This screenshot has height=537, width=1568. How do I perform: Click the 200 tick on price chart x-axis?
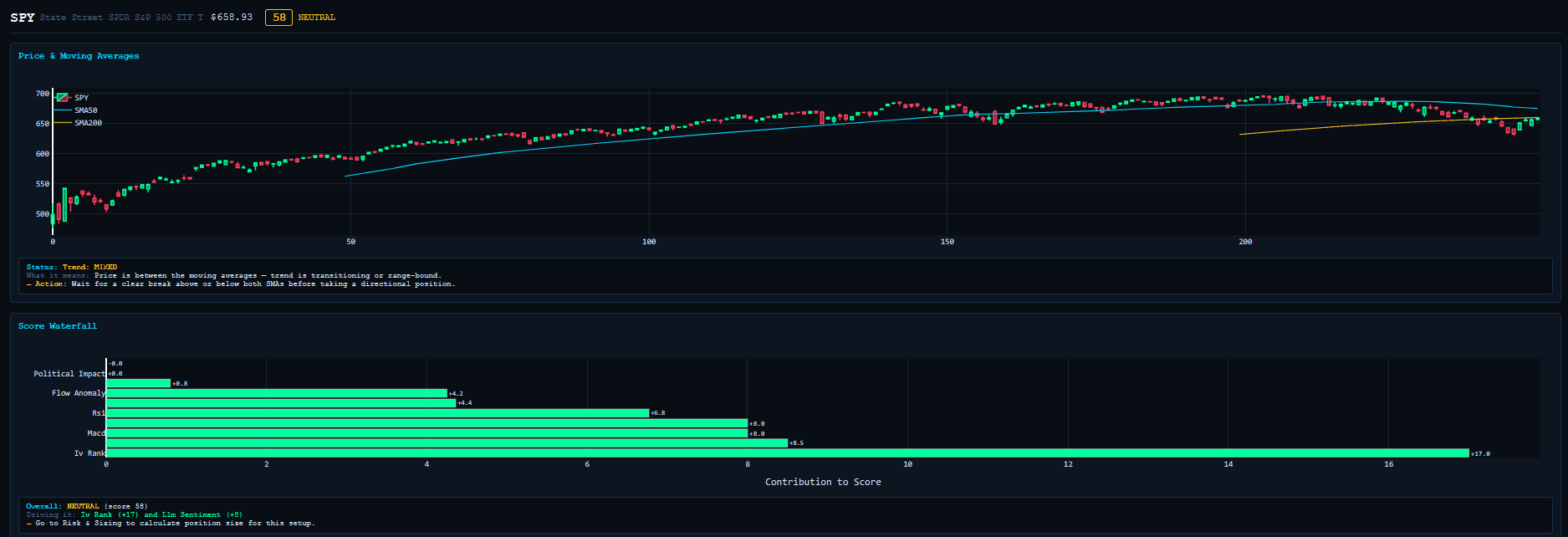coord(1245,242)
